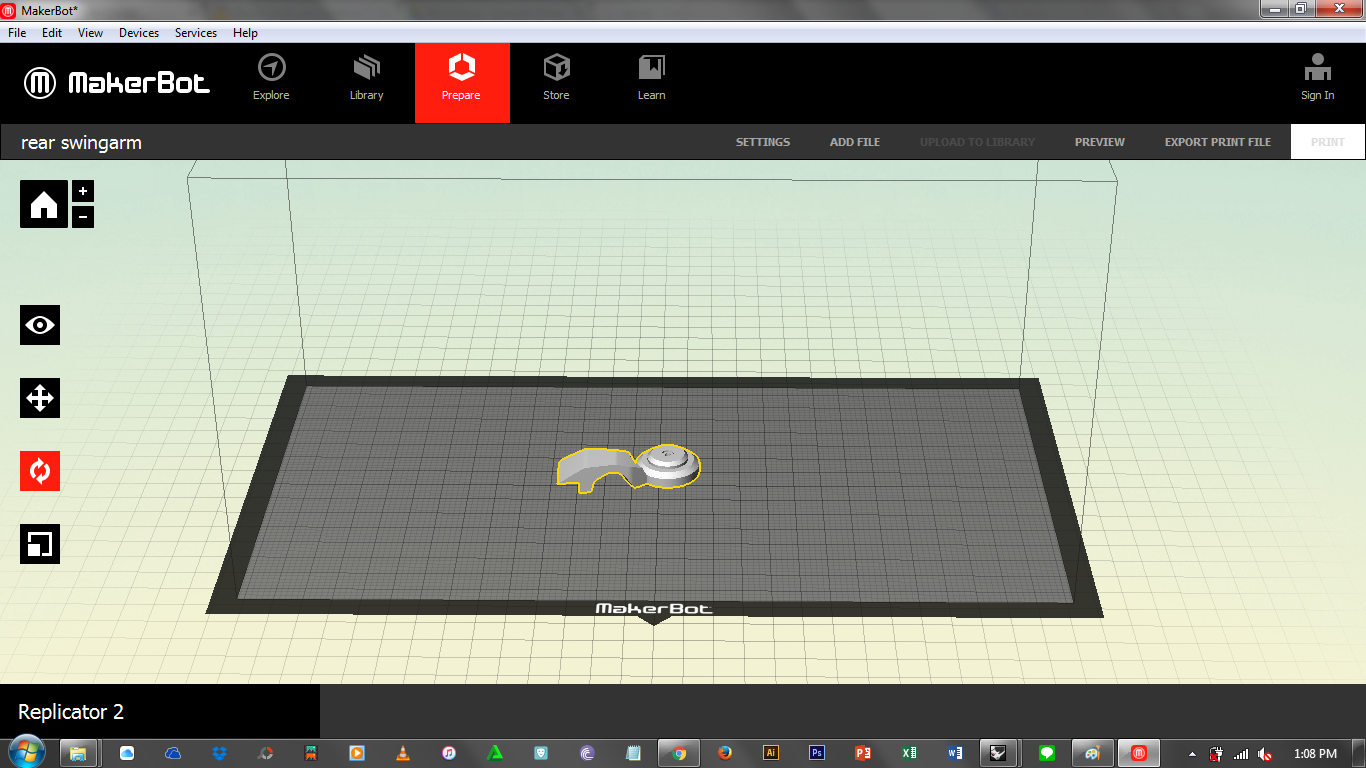Click PREVIEW button
Viewport: 1366px width, 768px height.
(1100, 142)
